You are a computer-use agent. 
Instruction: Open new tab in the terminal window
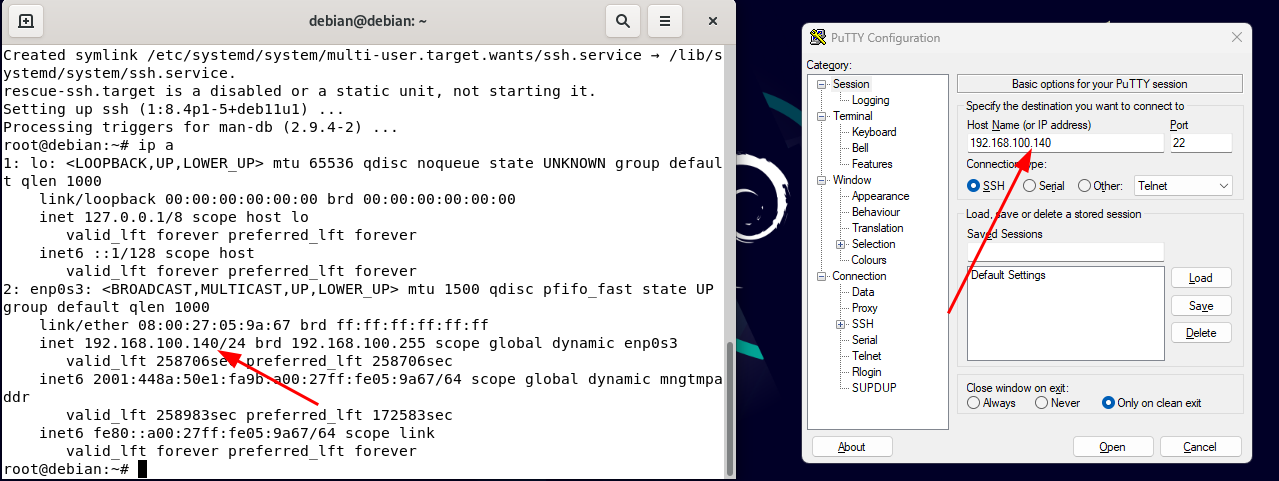(25, 20)
